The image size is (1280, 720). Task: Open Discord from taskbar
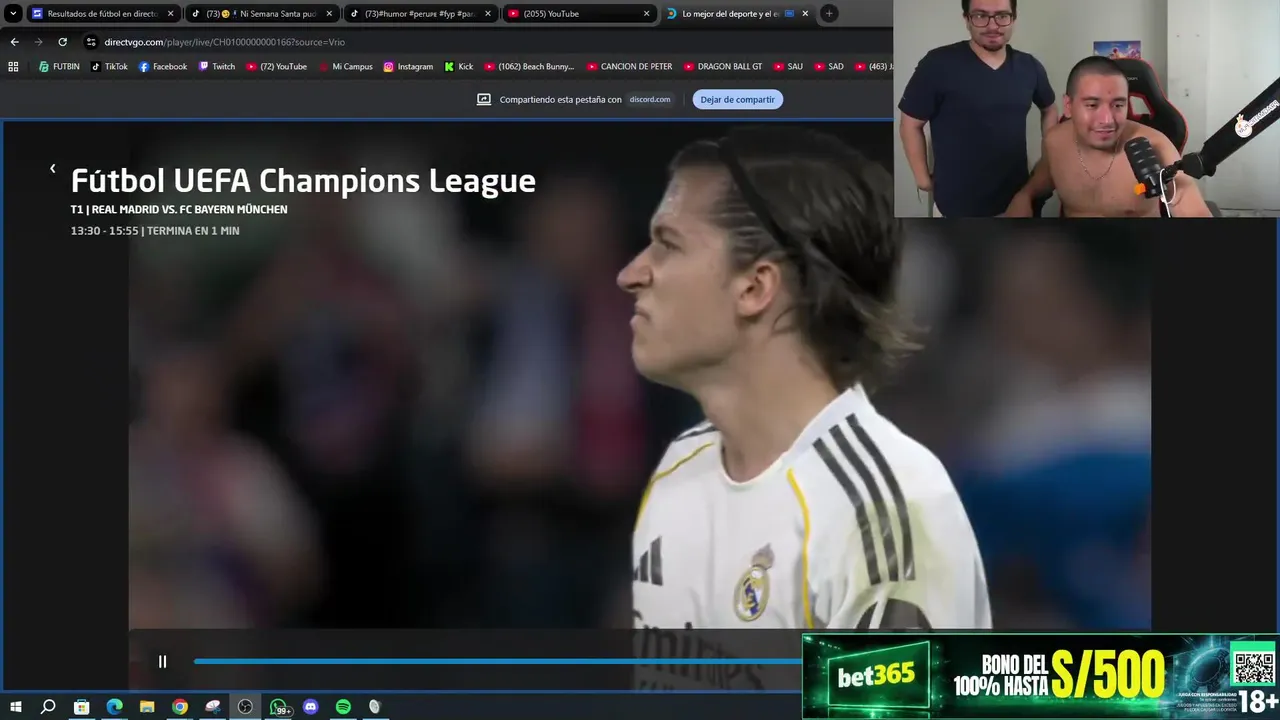coord(310,707)
